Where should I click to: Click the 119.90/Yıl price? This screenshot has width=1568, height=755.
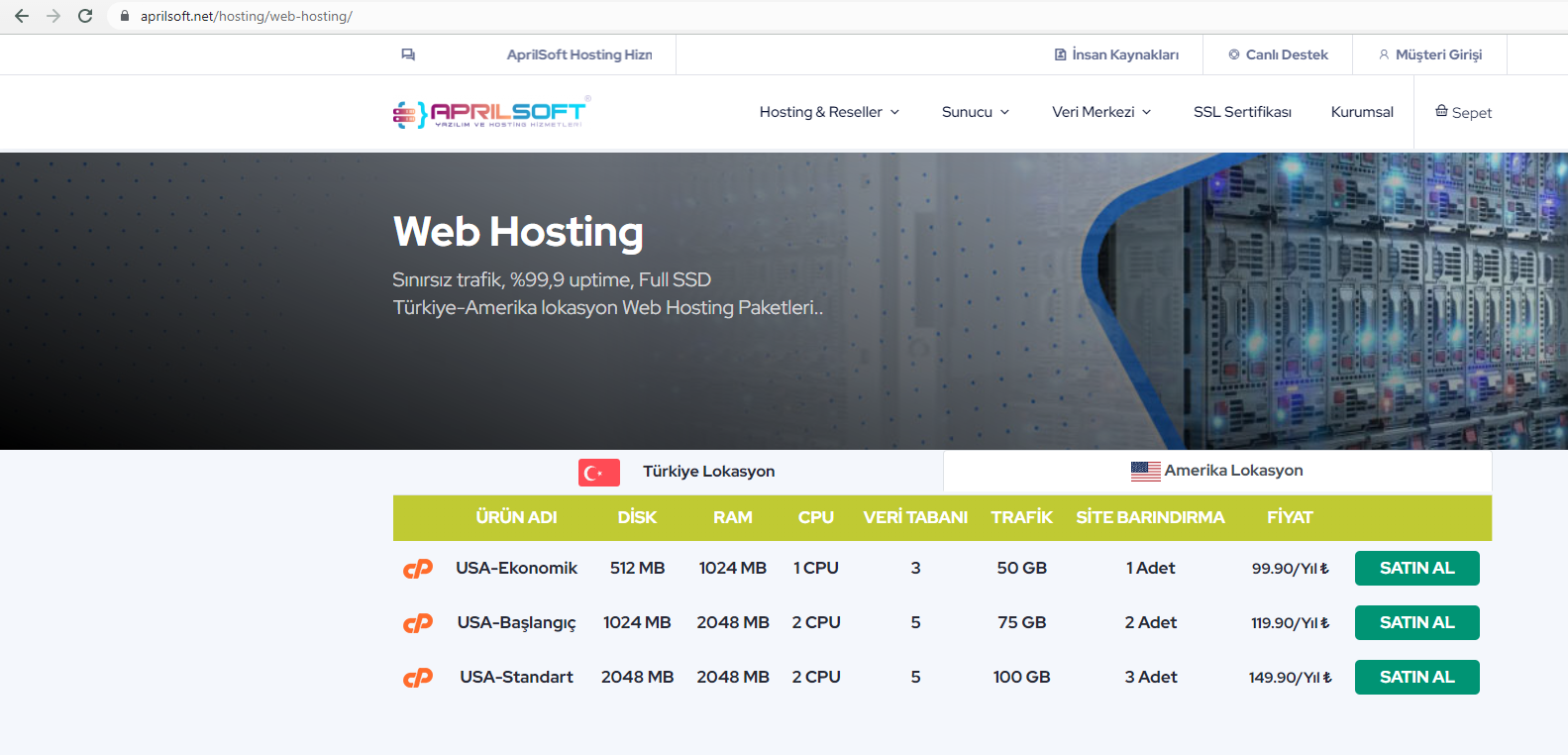tap(1290, 623)
